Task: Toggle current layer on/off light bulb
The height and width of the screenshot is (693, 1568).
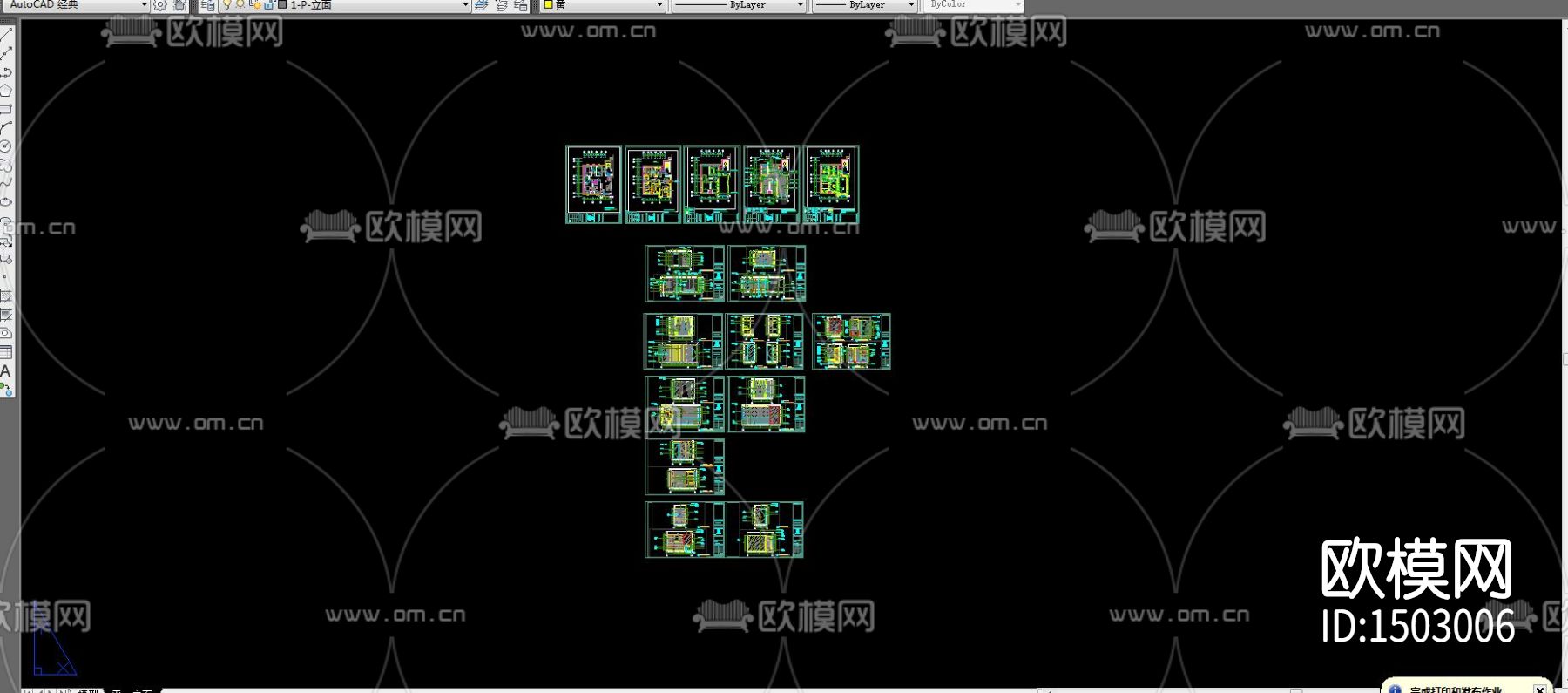Action: 227,5
